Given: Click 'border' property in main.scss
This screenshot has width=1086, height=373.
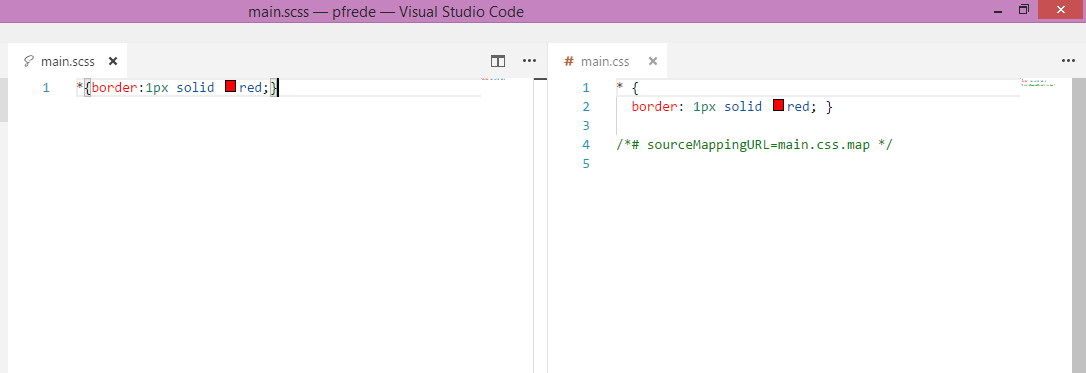Looking at the screenshot, I should [114, 87].
